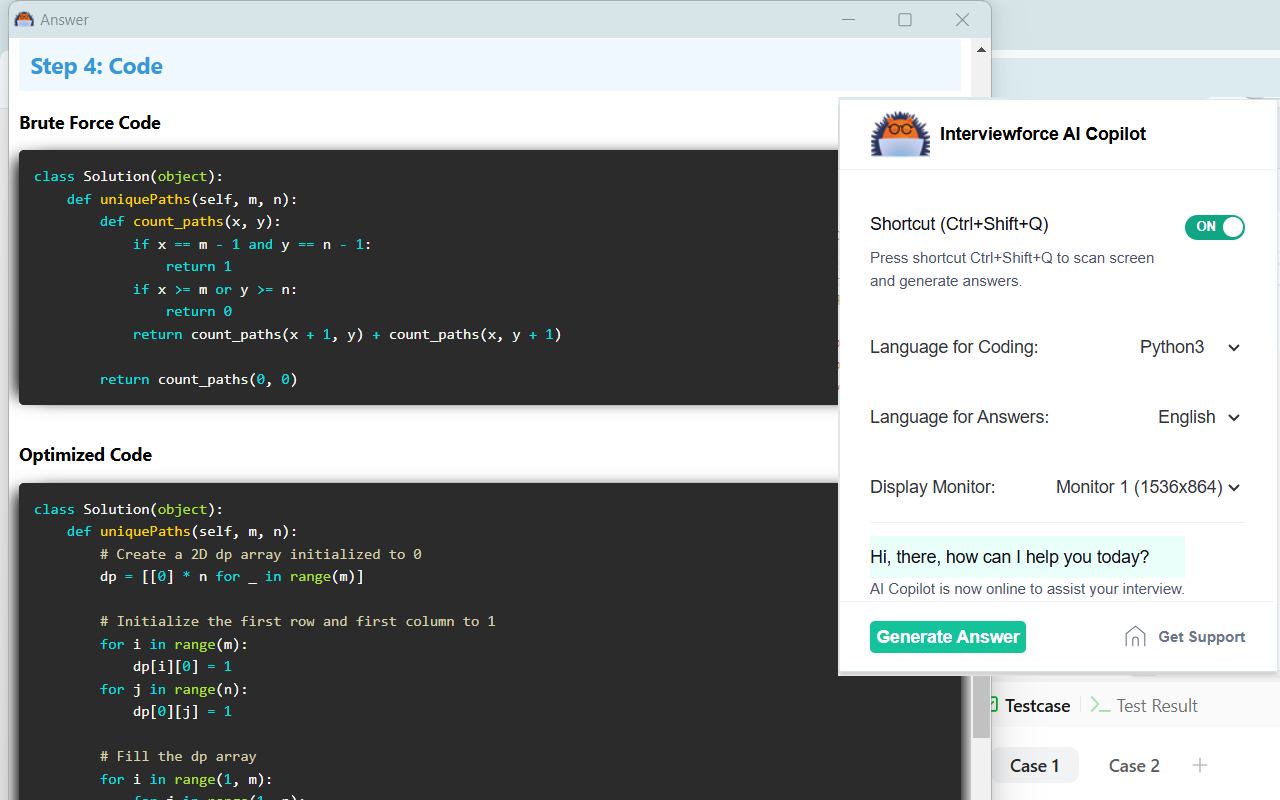Click the terminal icon next to Test Result
Screen dimensions: 1280x800
coord(1100,705)
